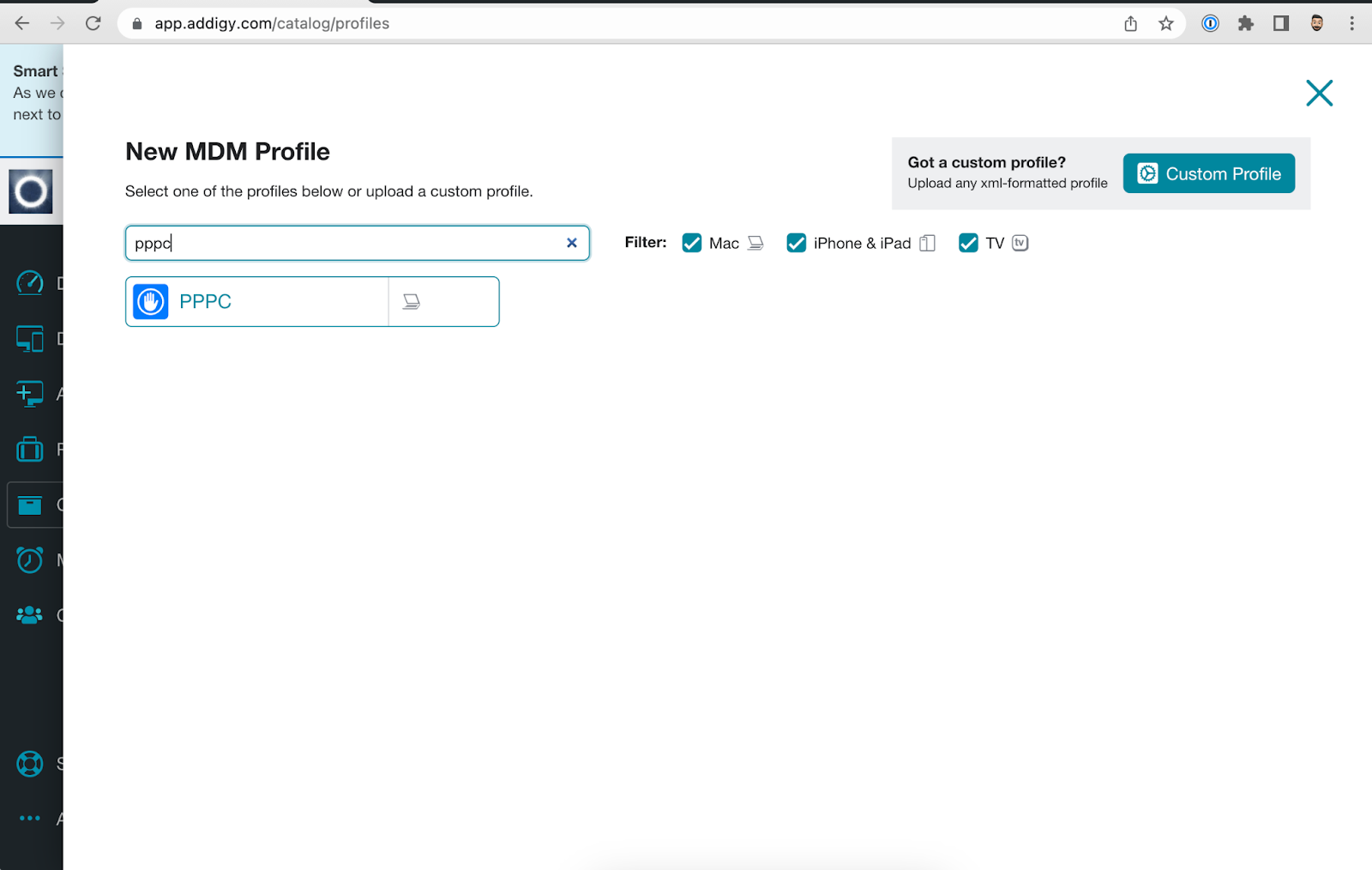Image resolution: width=1372 pixels, height=870 pixels.
Task: Select the Catalog box icon in sidebar
Action: click(31, 504)
